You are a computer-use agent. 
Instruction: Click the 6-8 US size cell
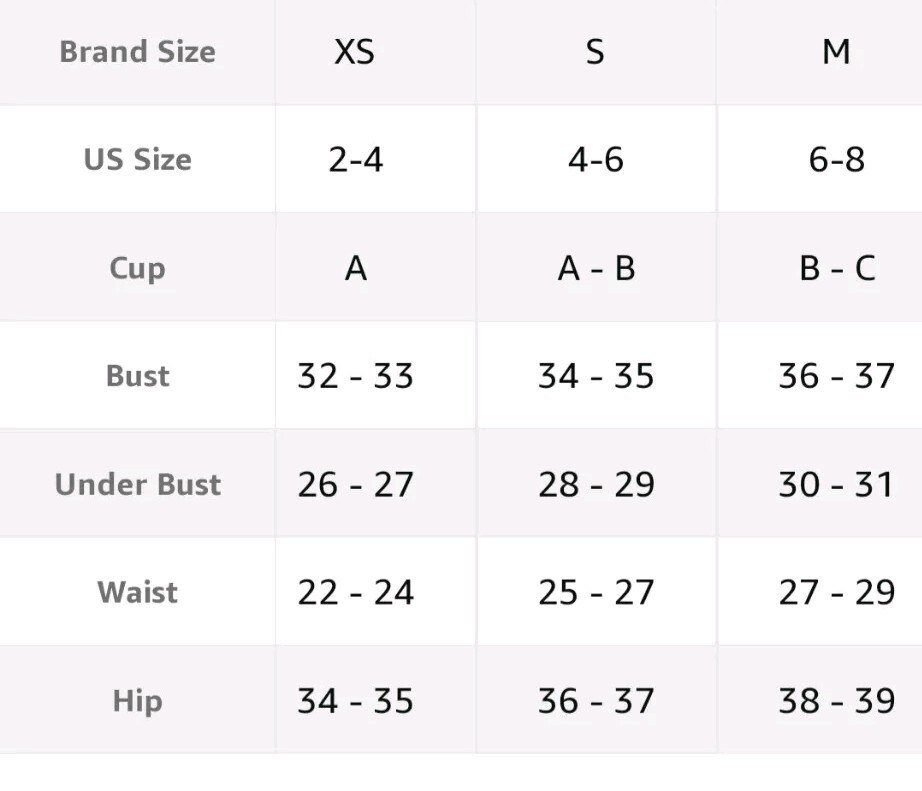[836, 160]
